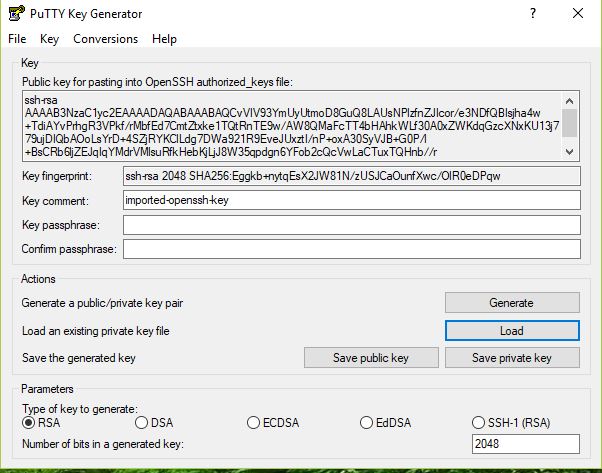Screen dimensions: 602x473
Task: Click the PuTTY Key Generator title bar icon
Action: [17, 13]
